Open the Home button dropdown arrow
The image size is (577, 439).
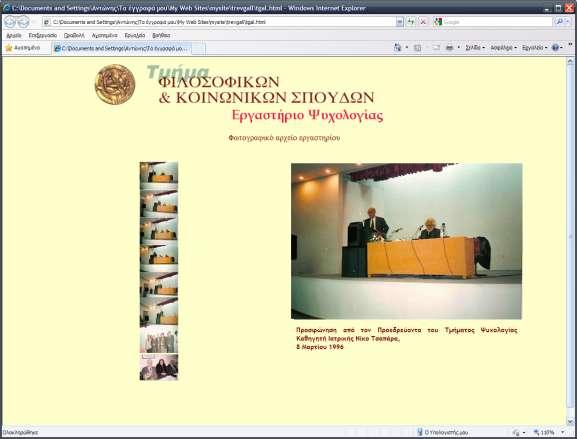point(407,48)
